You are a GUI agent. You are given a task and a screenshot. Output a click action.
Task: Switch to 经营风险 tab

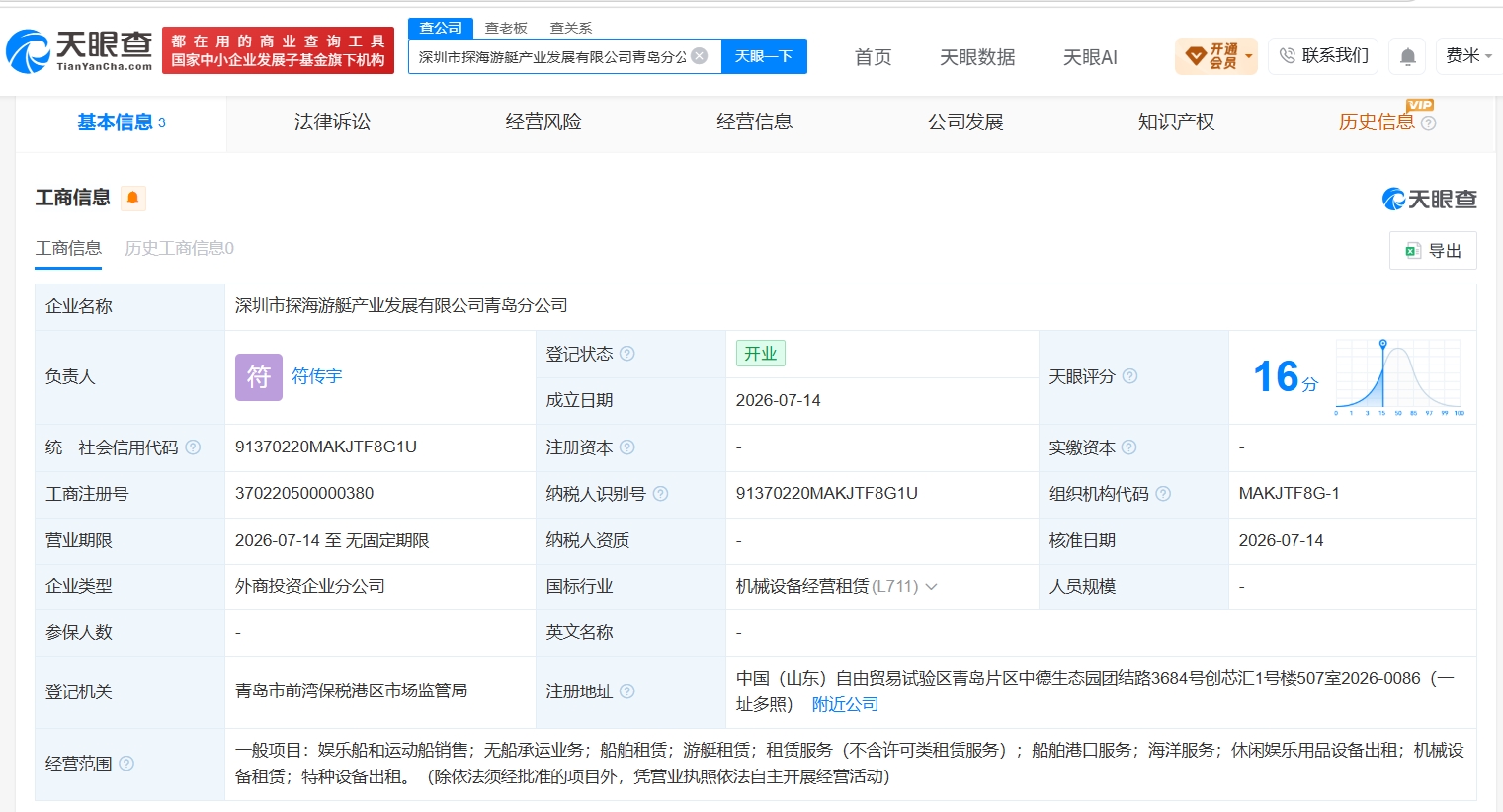(543, 122)
